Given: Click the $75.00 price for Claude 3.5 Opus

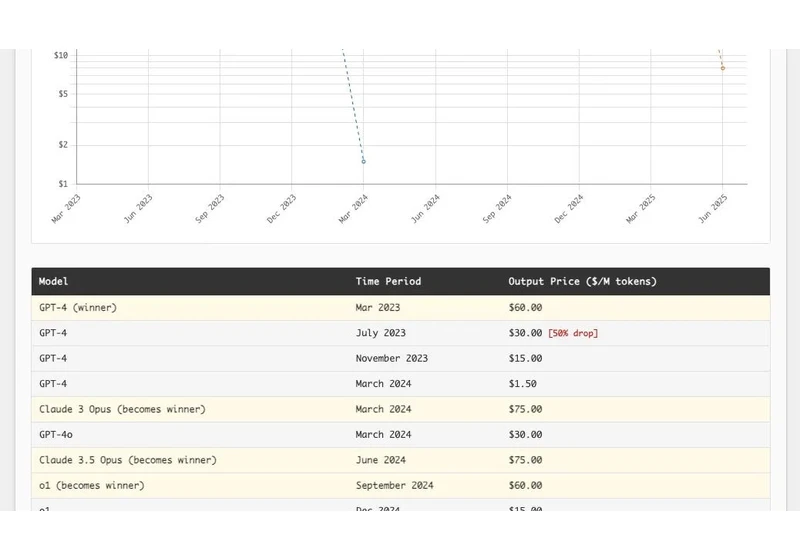Looking at the screenshot, I should [x=525, y=460].
